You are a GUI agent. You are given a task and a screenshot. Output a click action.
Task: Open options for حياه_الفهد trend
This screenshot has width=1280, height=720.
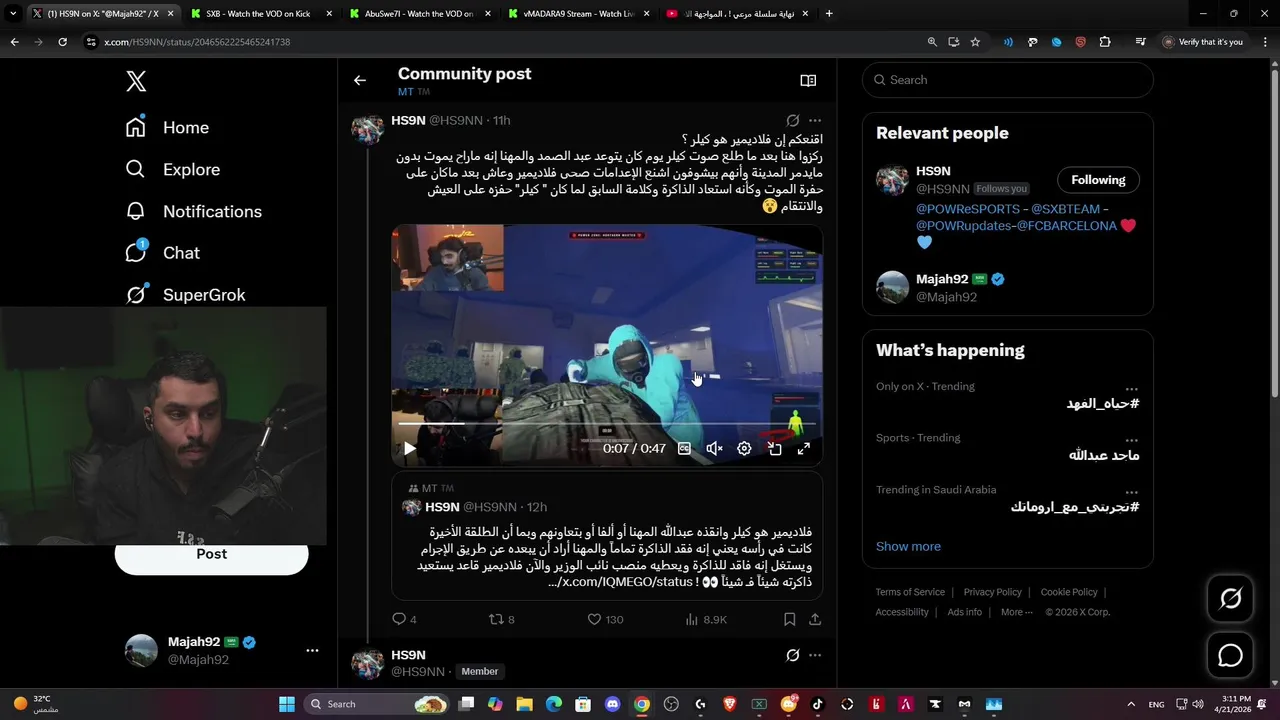[1131, 388]
